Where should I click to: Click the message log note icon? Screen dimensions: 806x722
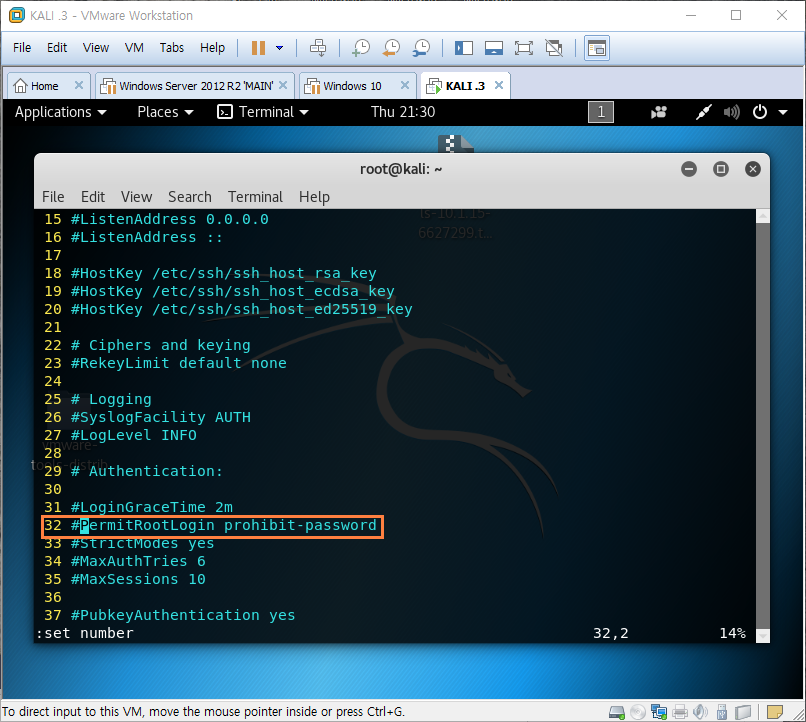pyautogui.click(x=774, y=712)
